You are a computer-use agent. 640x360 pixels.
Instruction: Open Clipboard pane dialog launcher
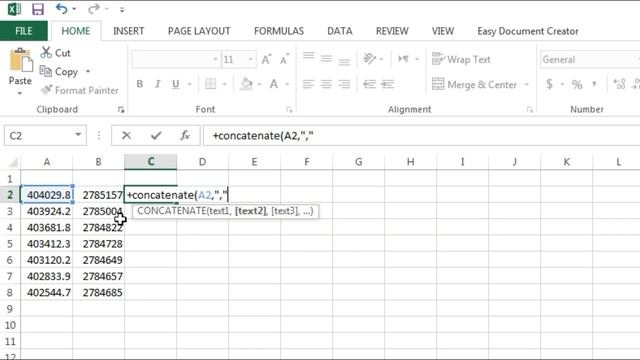coord(121,109)
